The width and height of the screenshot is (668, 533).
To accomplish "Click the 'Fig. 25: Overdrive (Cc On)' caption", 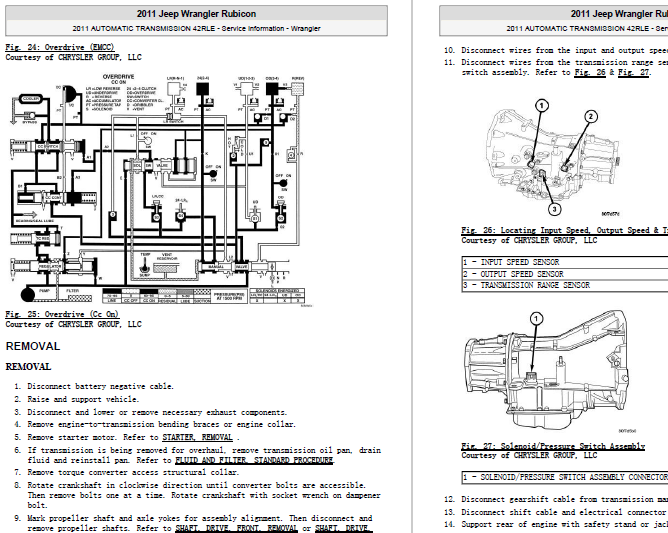I will click(62, 314).
